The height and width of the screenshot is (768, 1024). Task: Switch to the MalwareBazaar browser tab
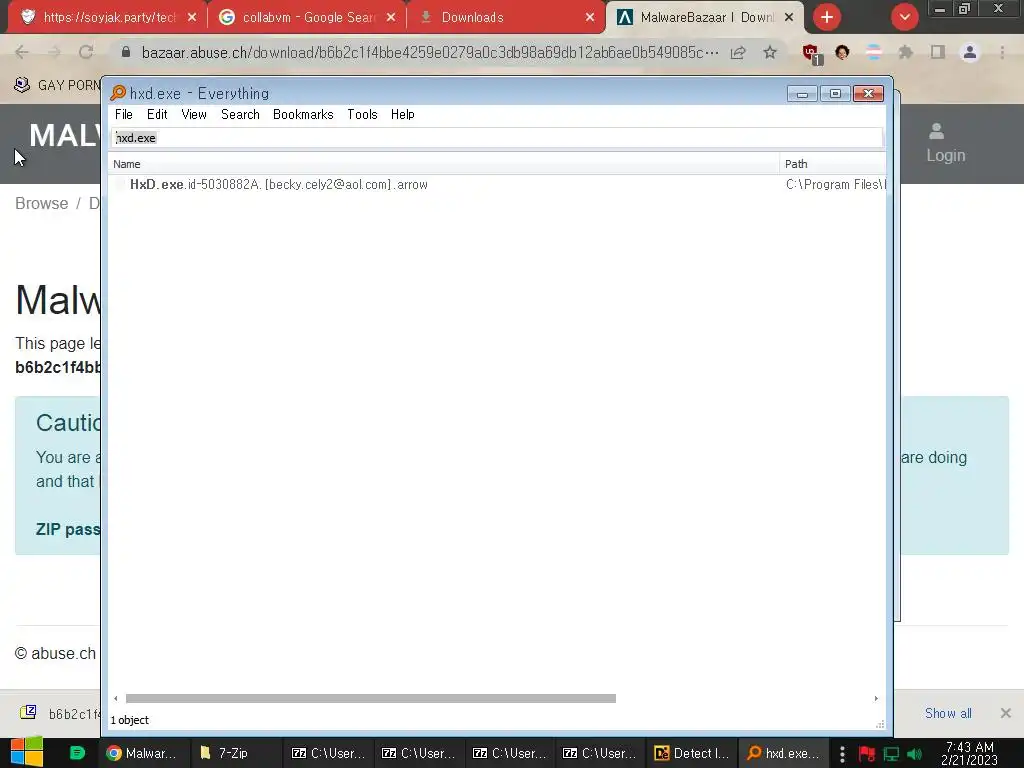(x=705, y=17)
